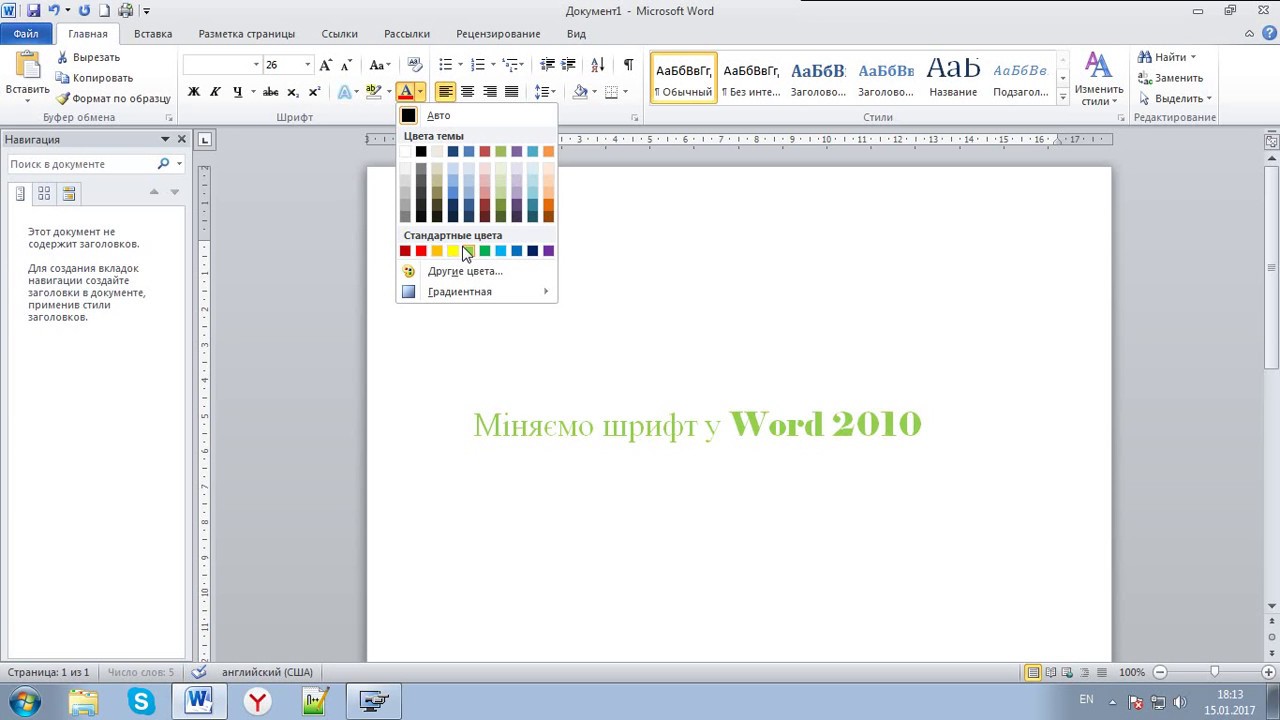The image size is (1280, 720).
Task: Pick the standard purple color swatch
Action: pyautogui.click(x=548, y=251)
